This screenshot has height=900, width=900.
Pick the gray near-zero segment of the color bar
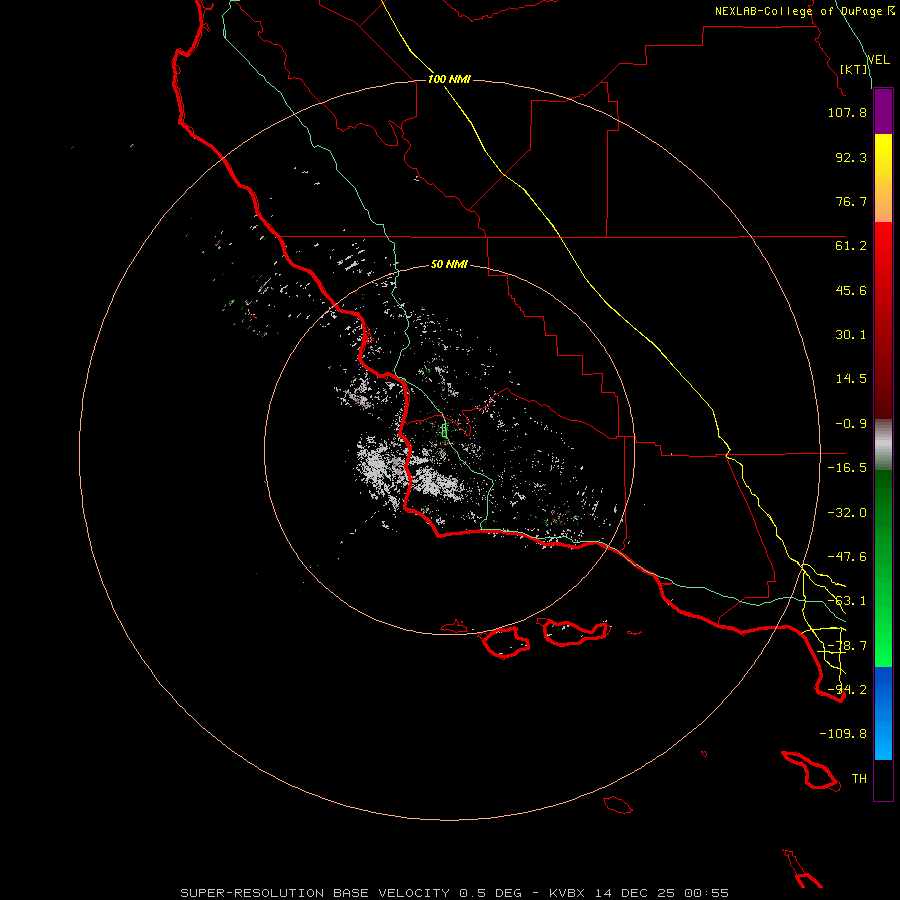(x=883, y=445)
